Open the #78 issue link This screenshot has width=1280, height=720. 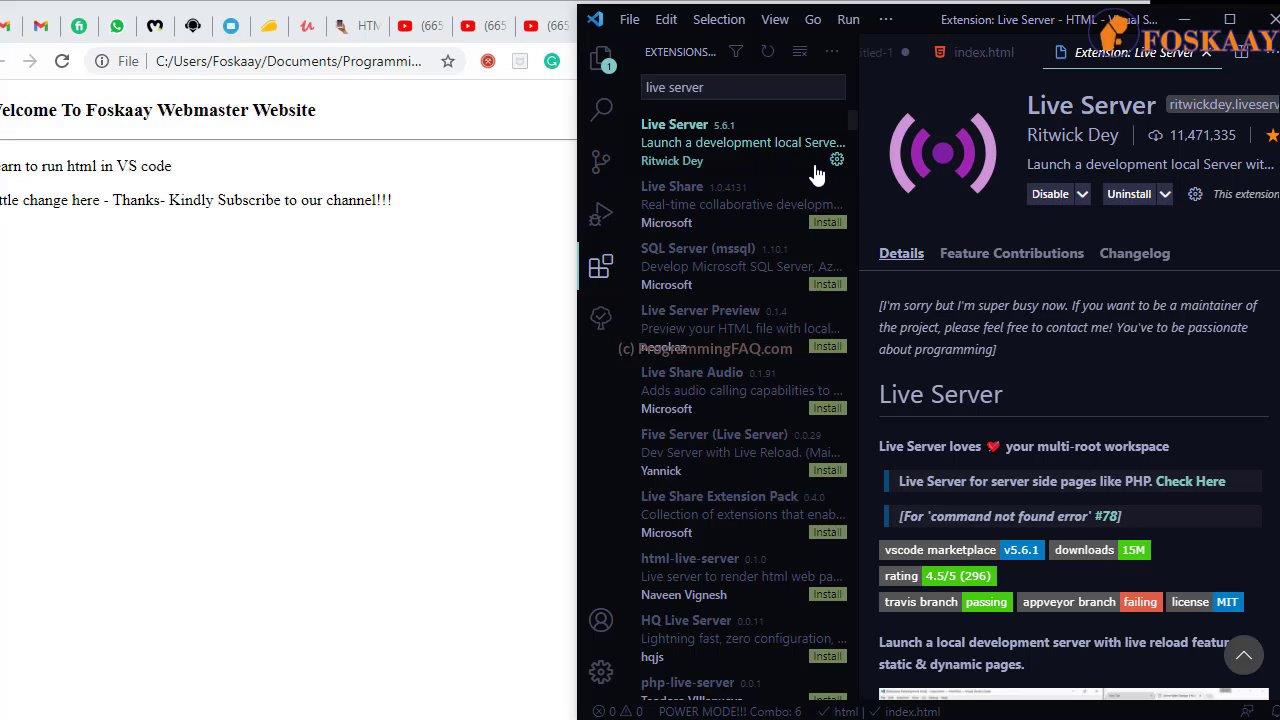[x=1106, y=516]
